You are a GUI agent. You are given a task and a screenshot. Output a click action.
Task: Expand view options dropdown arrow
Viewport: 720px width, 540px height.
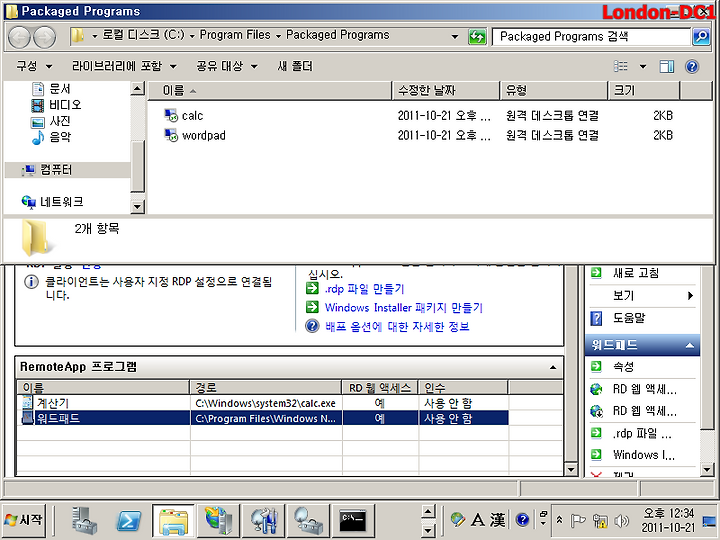click(x=643, y=67)
